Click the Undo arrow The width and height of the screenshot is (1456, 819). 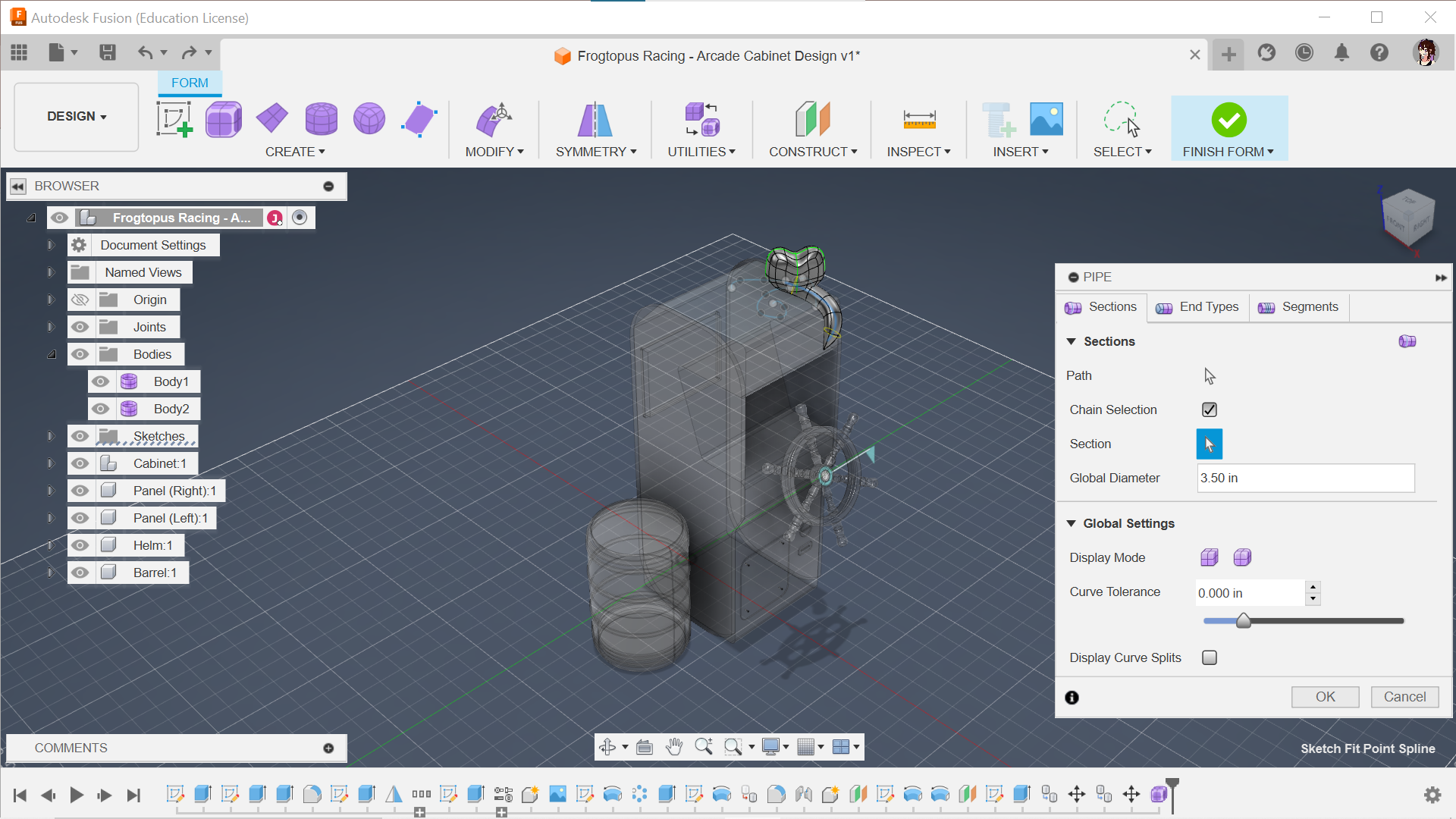(145, 52)
